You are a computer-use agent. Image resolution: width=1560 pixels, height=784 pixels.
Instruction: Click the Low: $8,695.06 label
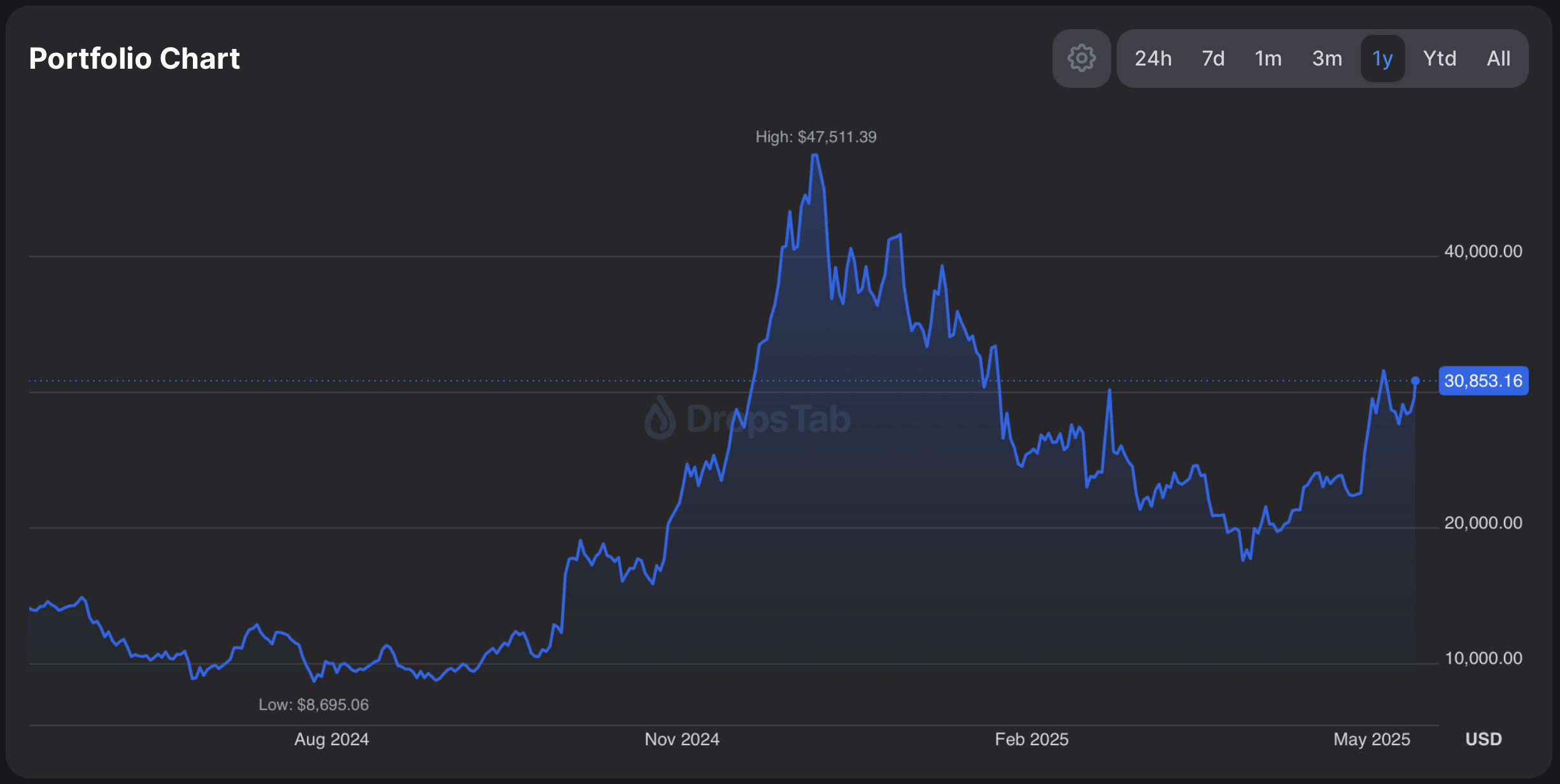(313, 704)
